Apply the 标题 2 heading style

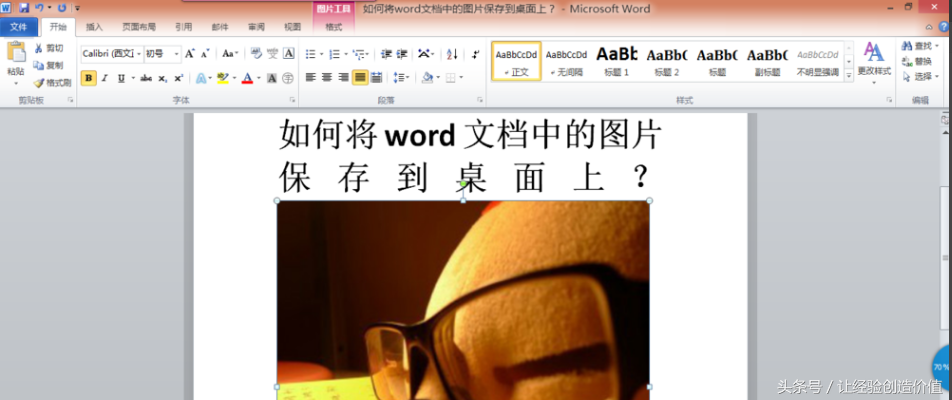[667, 61]
